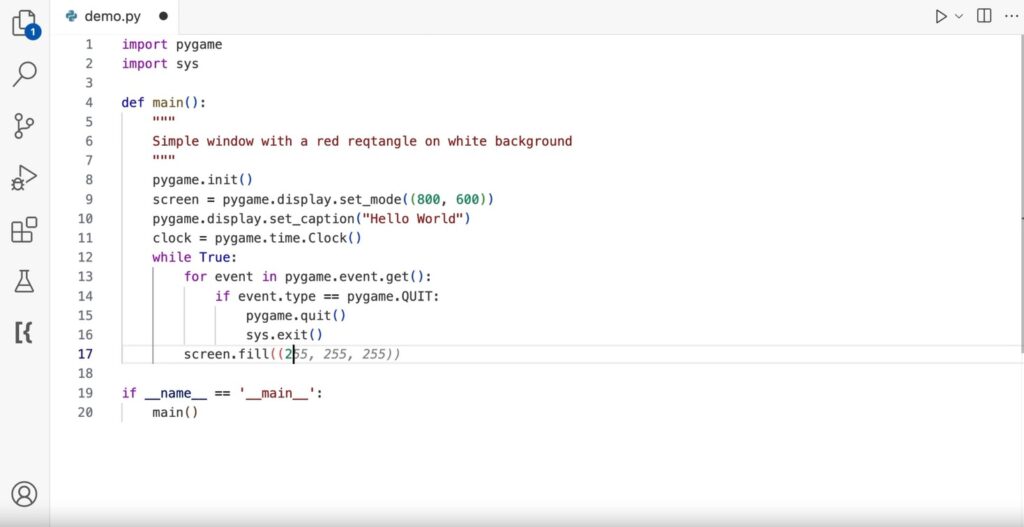The image size is (1024, 527).
Task: Click 'pygame.QUIT' on line 14
Action: coord(390,296)
